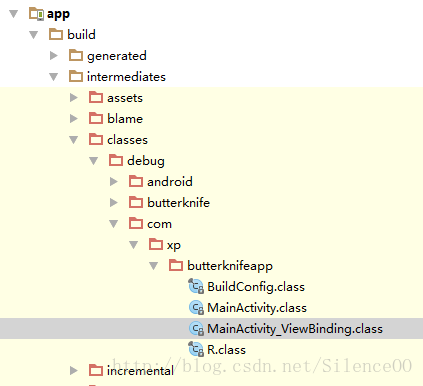Select the butterknife folder label
The image size is (423, 386).
(x=179, y=203)
